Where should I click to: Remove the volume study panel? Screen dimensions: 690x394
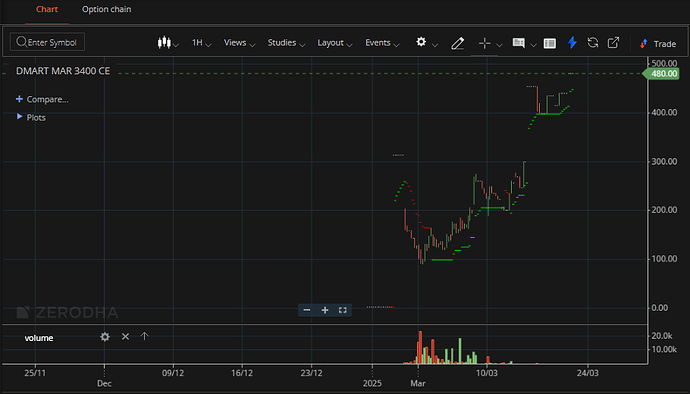pyautogui.click(x=125, y=336)
